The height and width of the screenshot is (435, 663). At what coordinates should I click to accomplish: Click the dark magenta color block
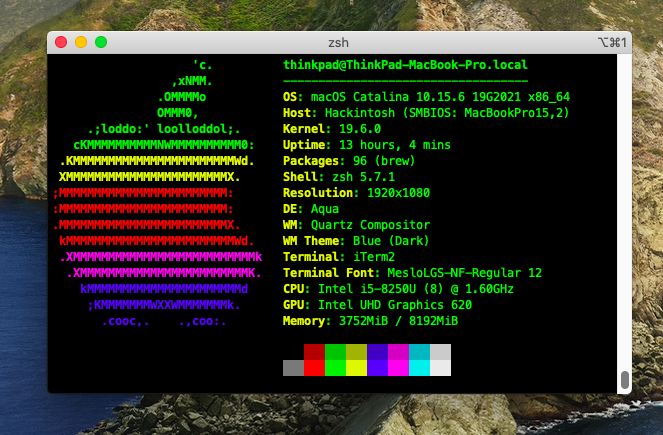pos(398,352)
